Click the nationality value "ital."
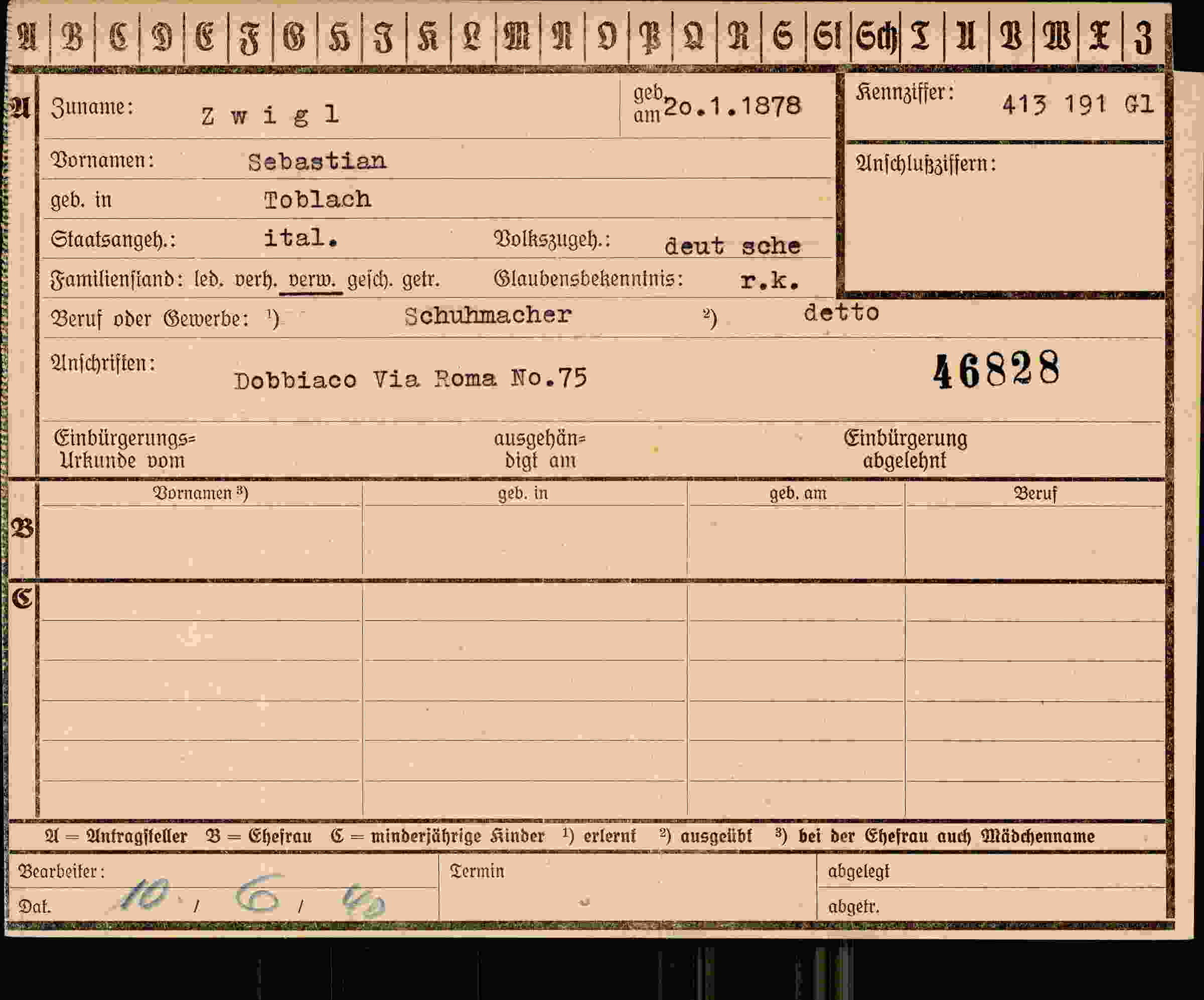 pos(301,237)
